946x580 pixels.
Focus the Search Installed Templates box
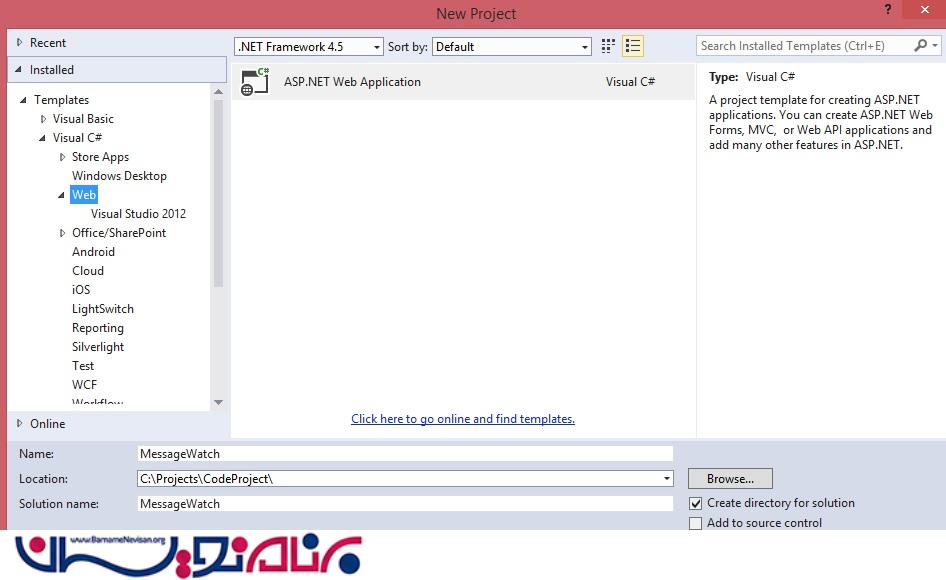pos(804,46)
